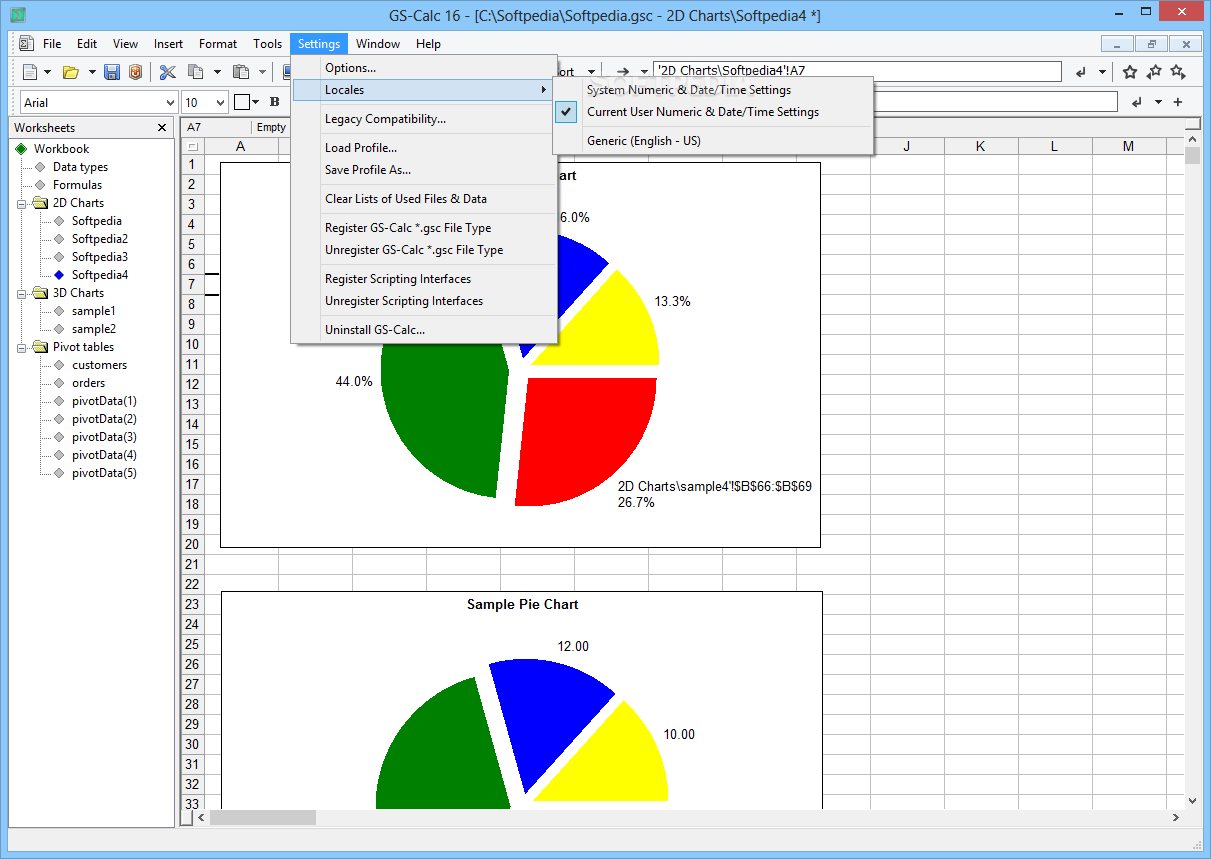Open the Edit menu
The width and height of the screenshot is (1211, 859).
pos(87,44)
